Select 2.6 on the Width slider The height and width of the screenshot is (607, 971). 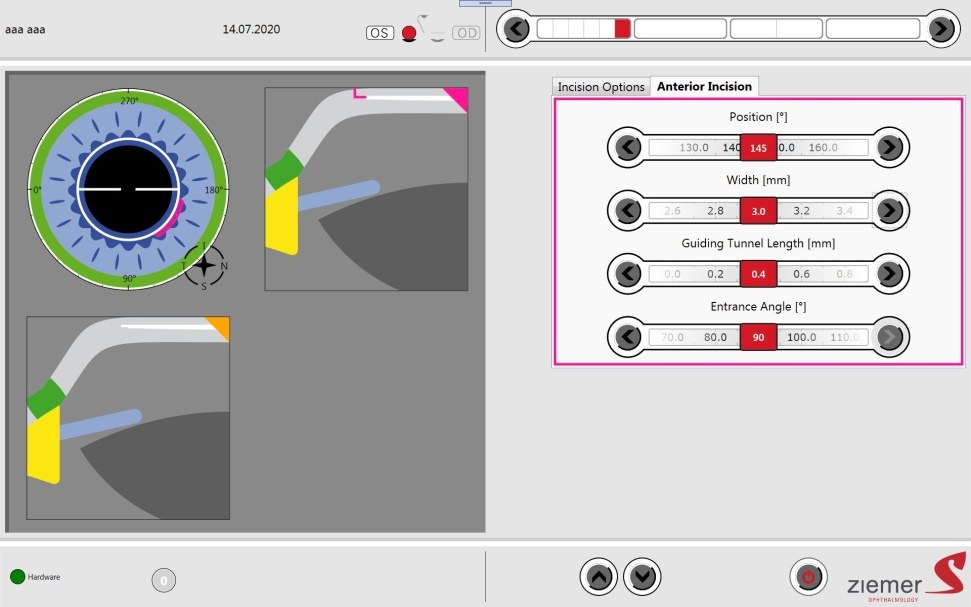point(672,211)
